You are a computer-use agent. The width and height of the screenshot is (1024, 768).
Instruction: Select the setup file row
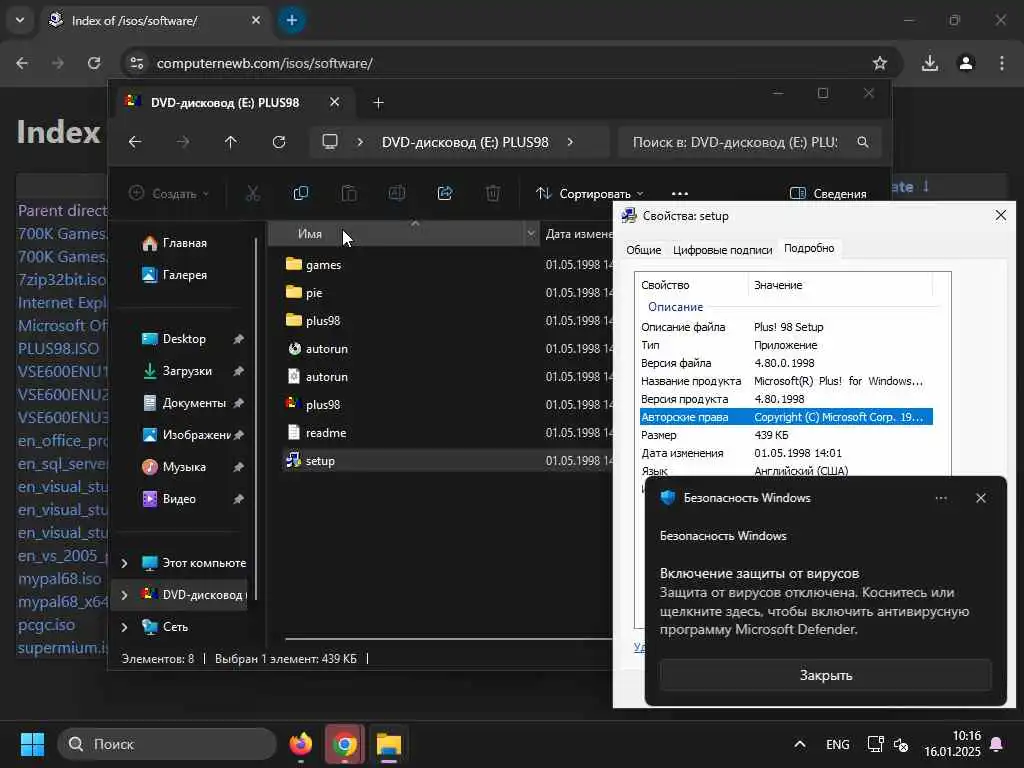pyautogui.click(x=448, y=461)
